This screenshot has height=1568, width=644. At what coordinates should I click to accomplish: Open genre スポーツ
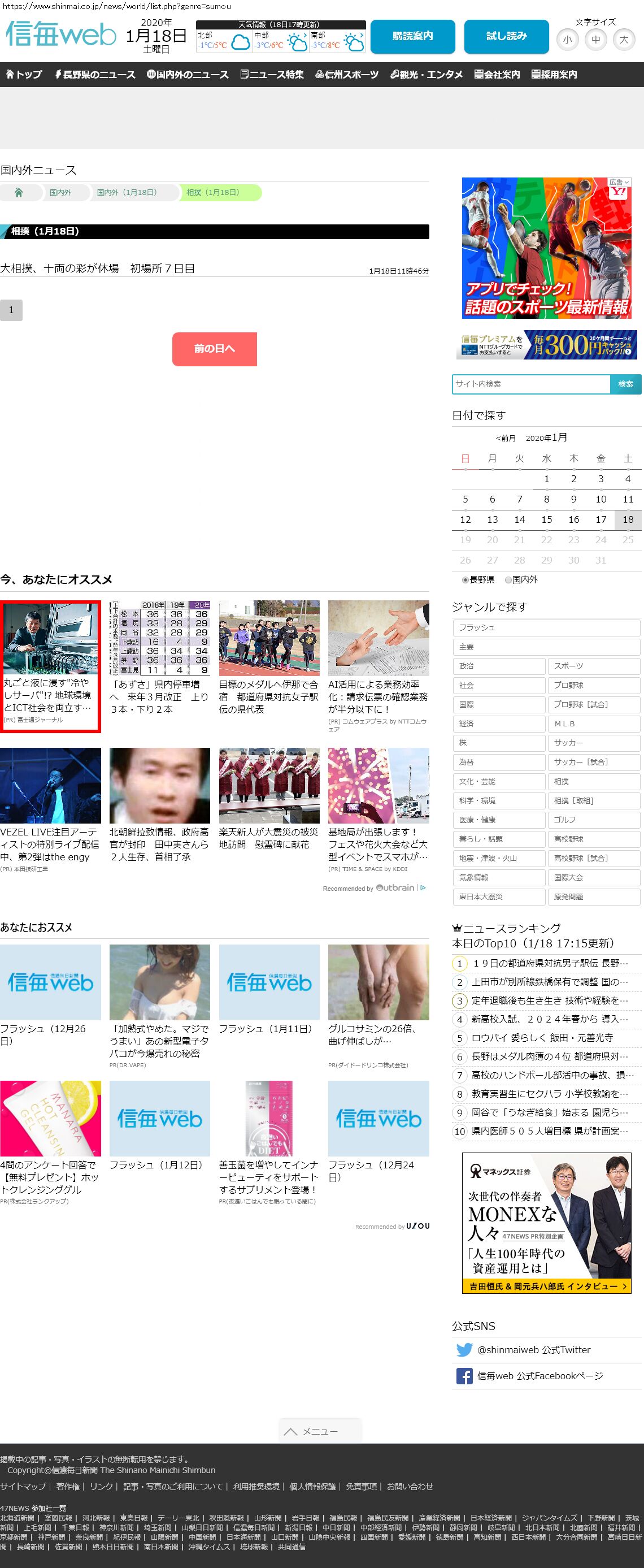click(594, 666)
